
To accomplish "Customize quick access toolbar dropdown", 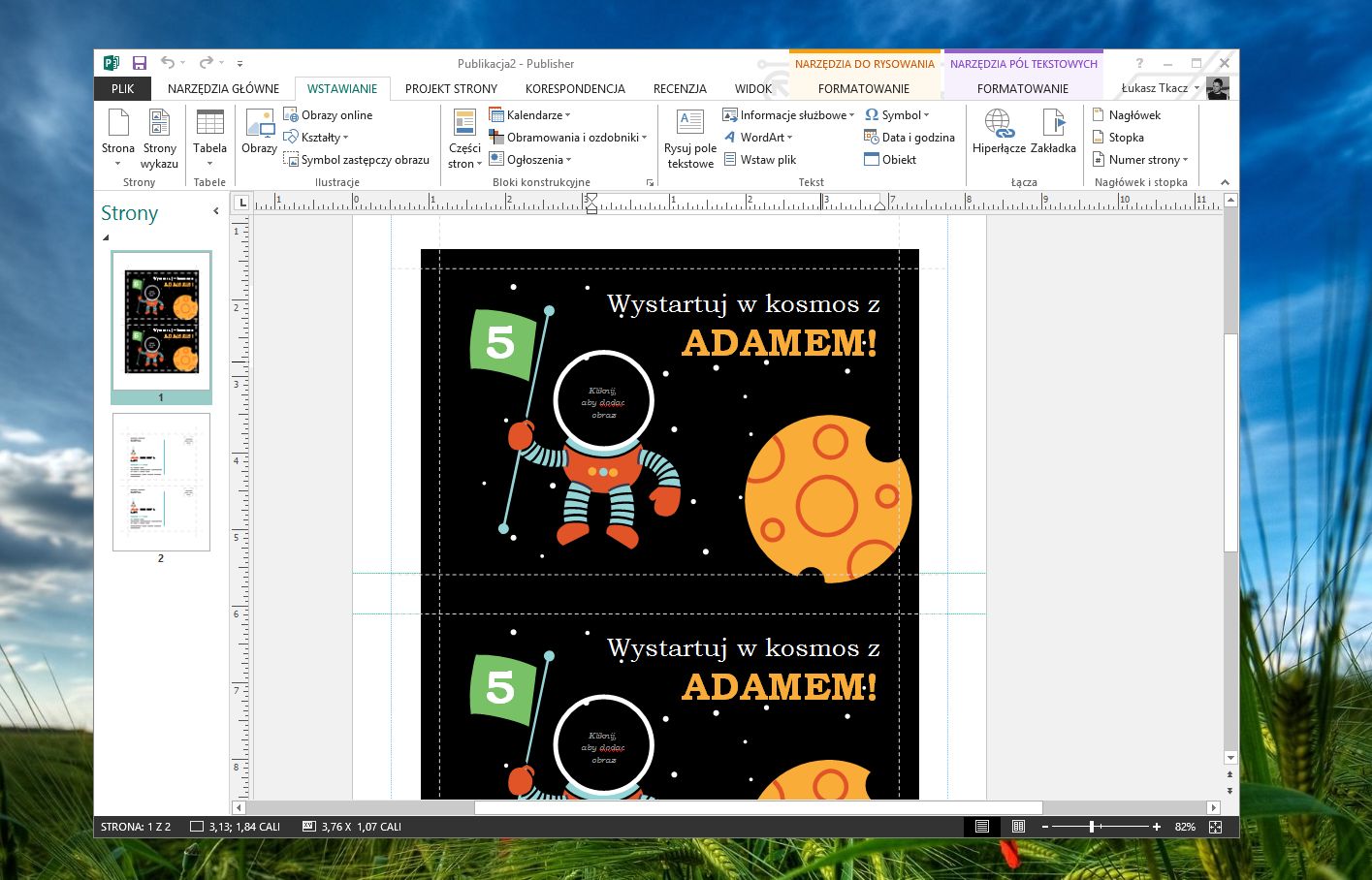I will [239, 64].
